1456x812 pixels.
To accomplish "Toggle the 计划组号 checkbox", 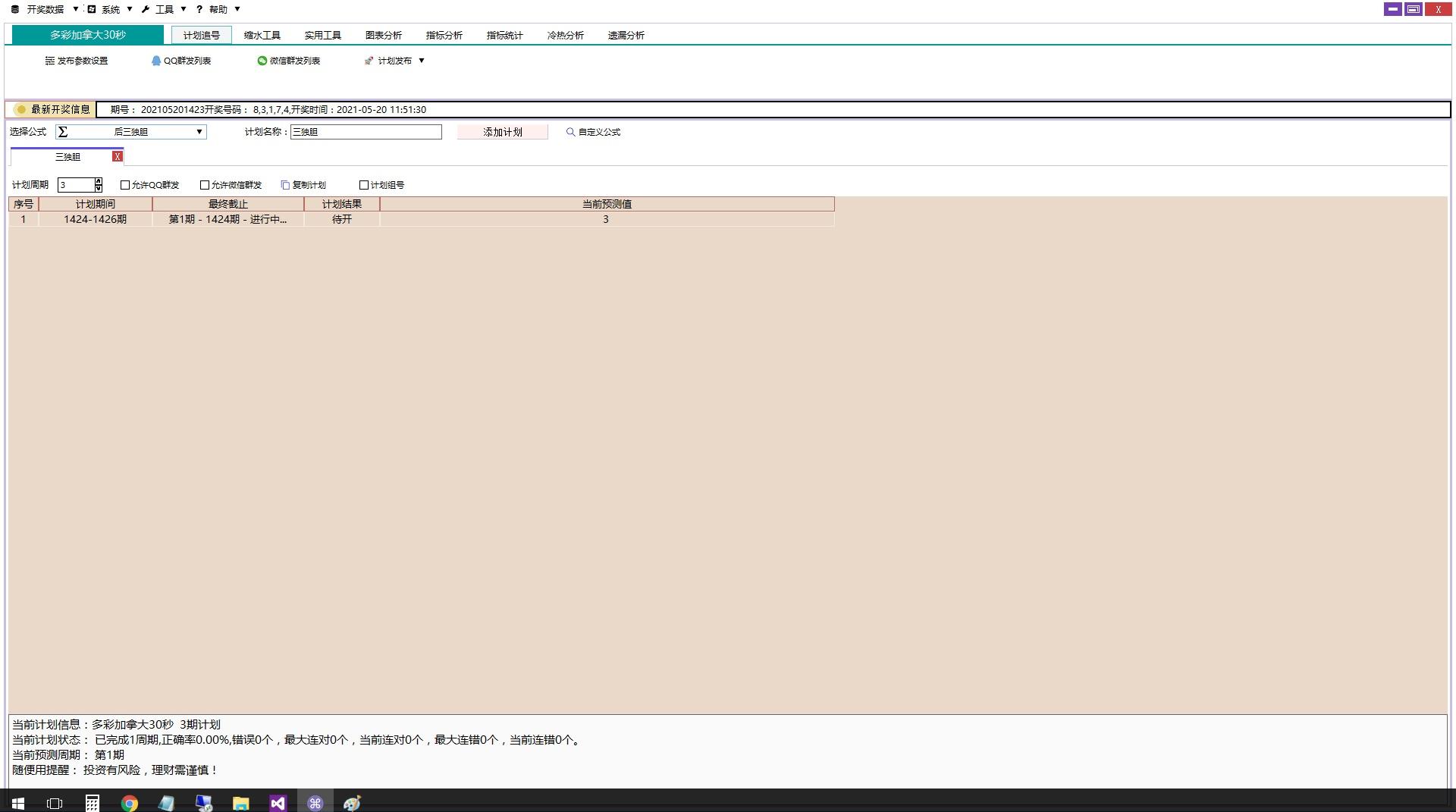I will point(364,185).
